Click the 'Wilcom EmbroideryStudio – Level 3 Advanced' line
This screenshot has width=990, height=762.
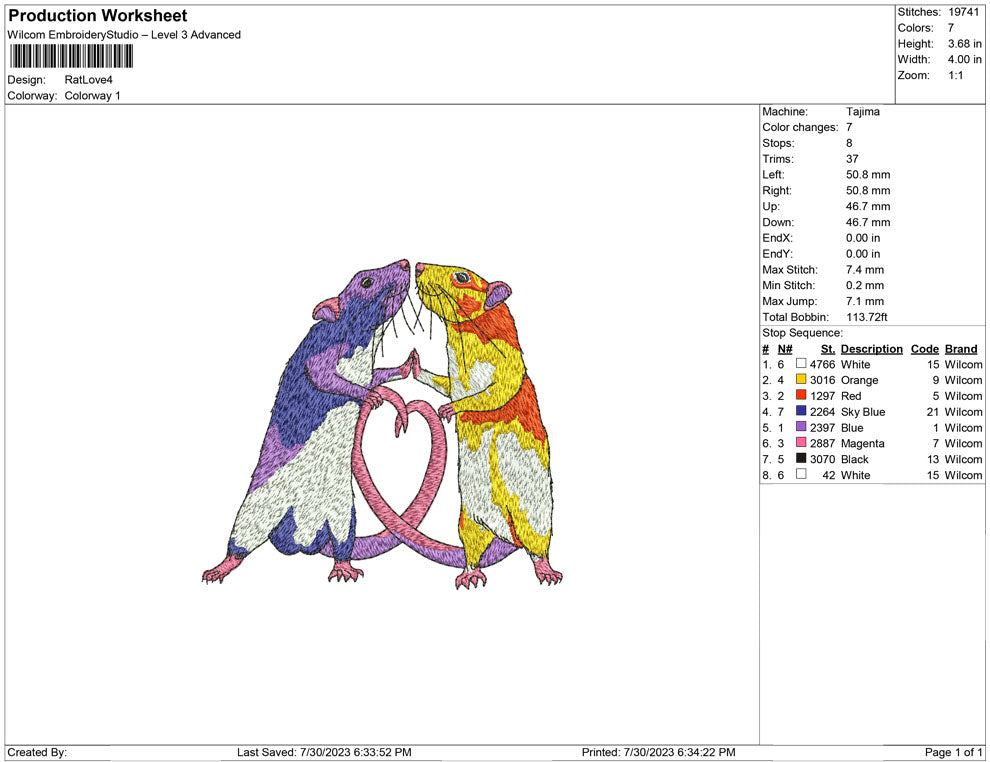(x=124, y=35)
